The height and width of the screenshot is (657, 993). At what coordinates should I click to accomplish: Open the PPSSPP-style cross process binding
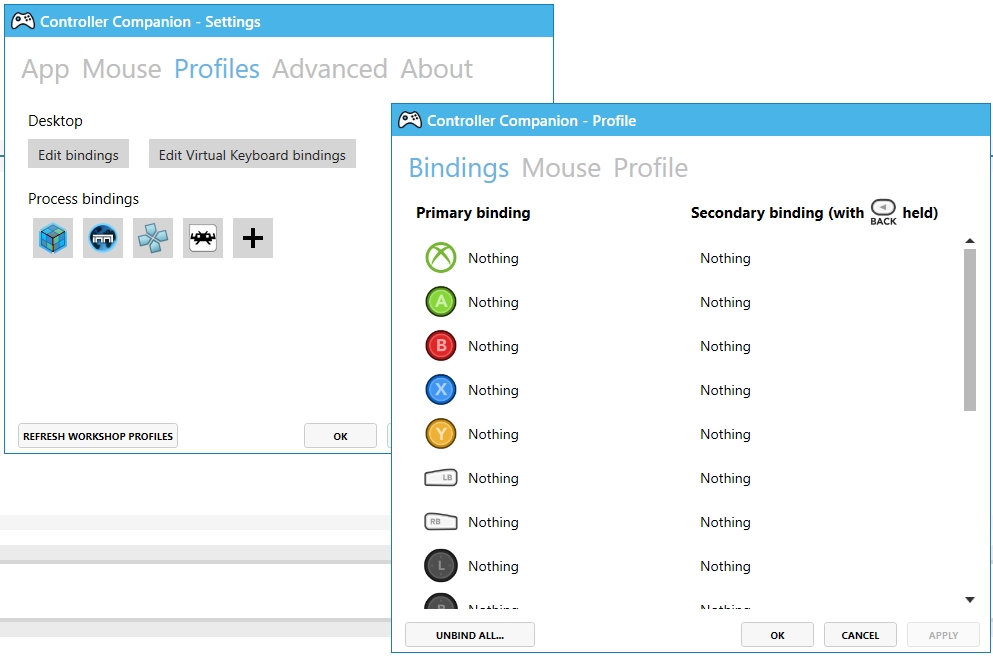(153, 238)
